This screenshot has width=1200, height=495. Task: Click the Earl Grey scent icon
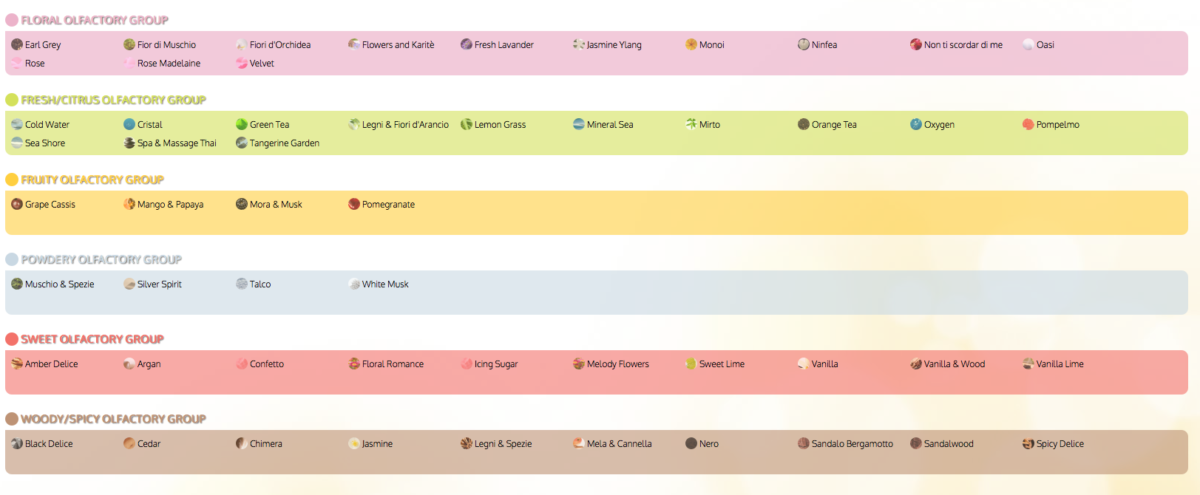click(x=17, y=45)
